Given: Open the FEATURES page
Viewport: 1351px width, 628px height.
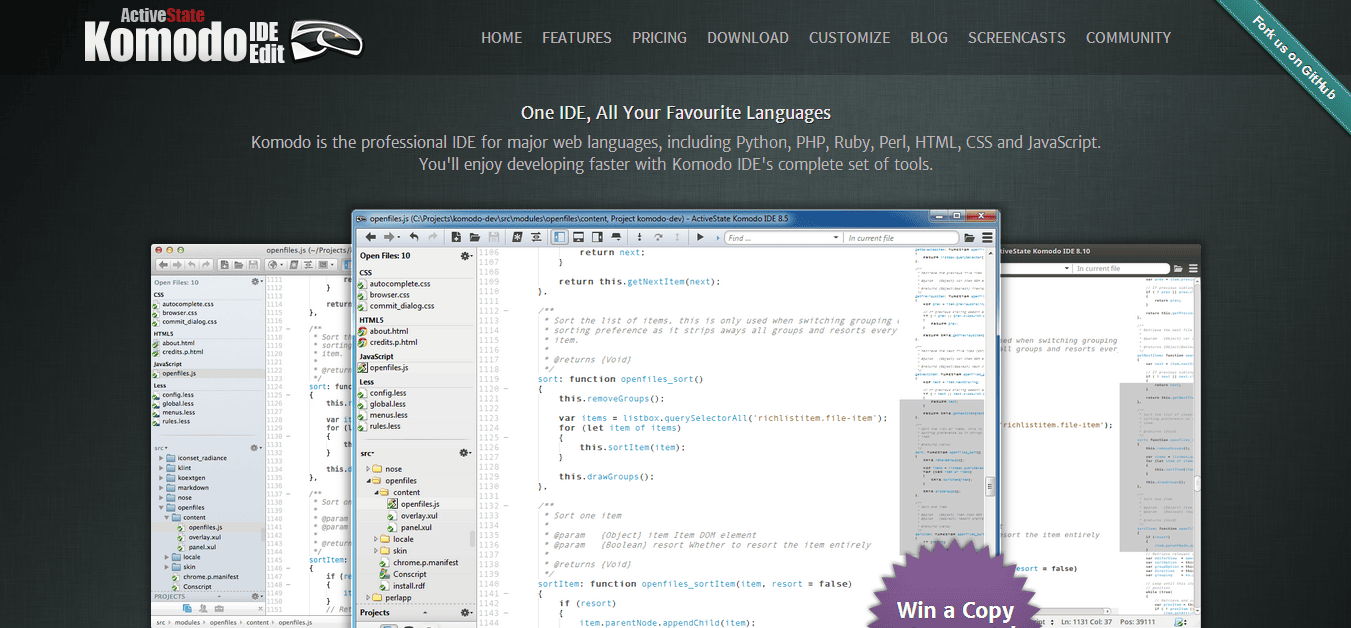Looking at the screenshot, I should tap(577, 38).
